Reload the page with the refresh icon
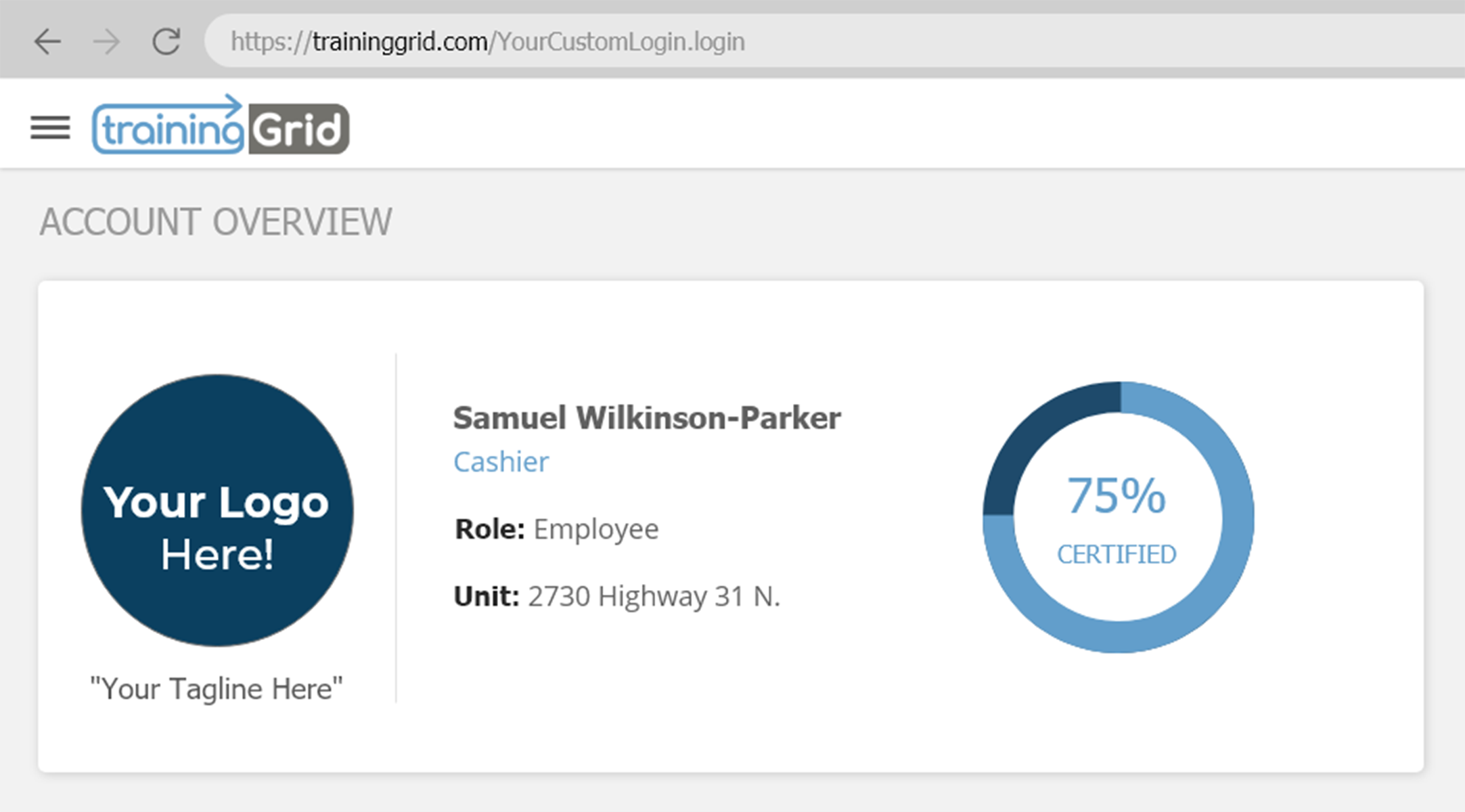The width and height of the screenshot is (1465, 812). (x=166, y=42)
